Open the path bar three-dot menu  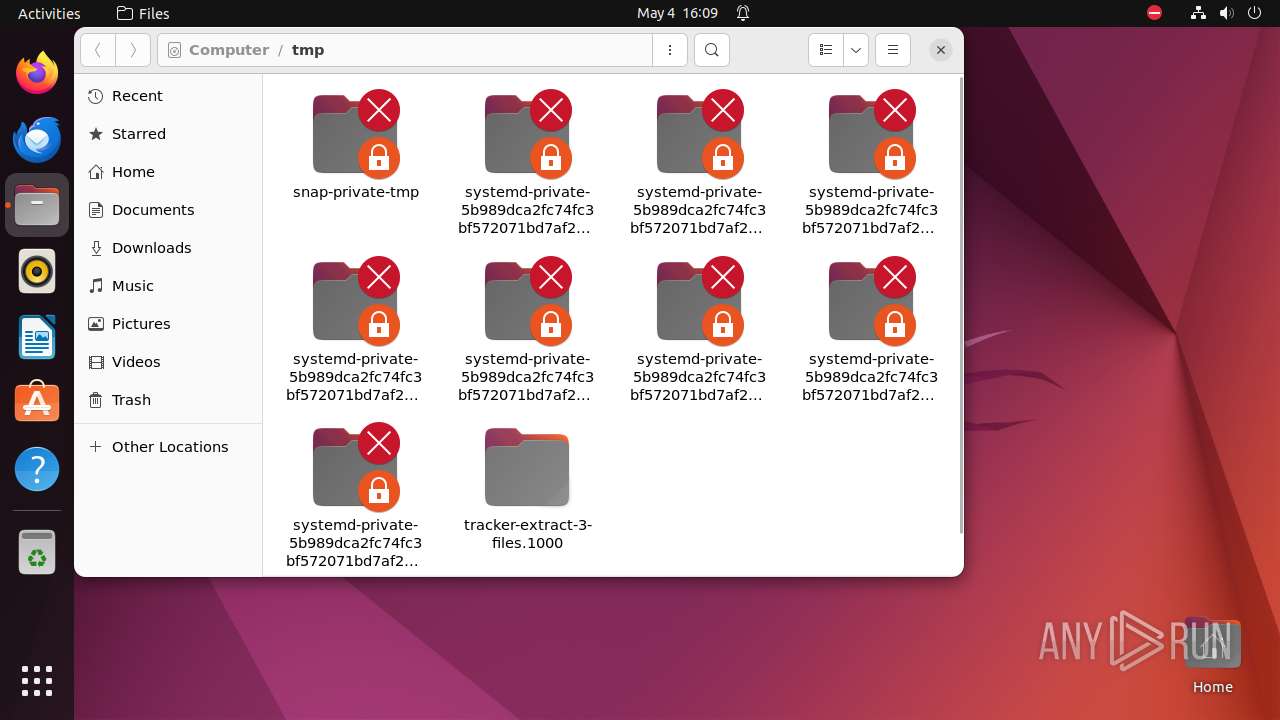(x=670, y=50)
